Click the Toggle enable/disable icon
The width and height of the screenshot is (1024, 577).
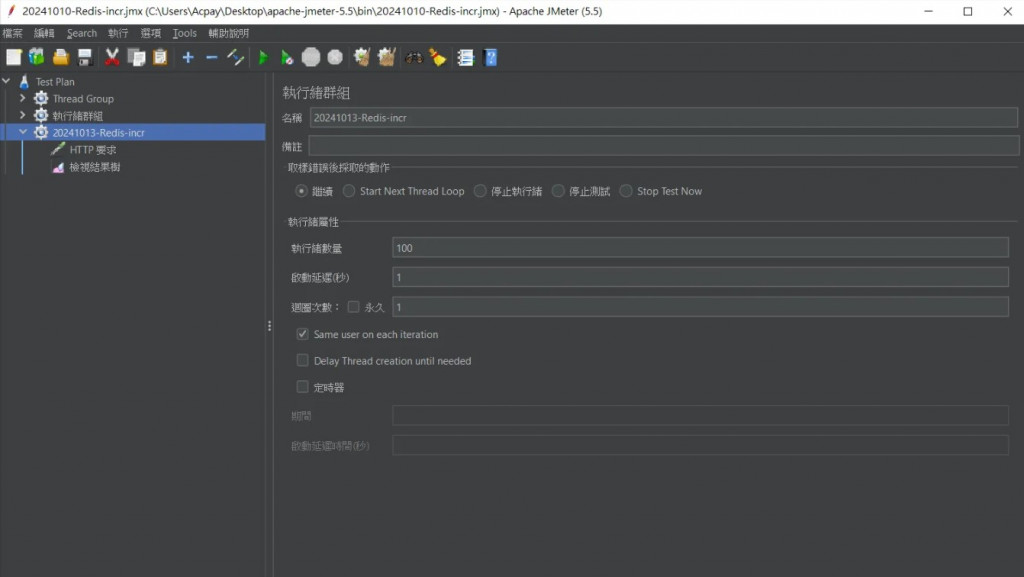(x=235, y=57)
